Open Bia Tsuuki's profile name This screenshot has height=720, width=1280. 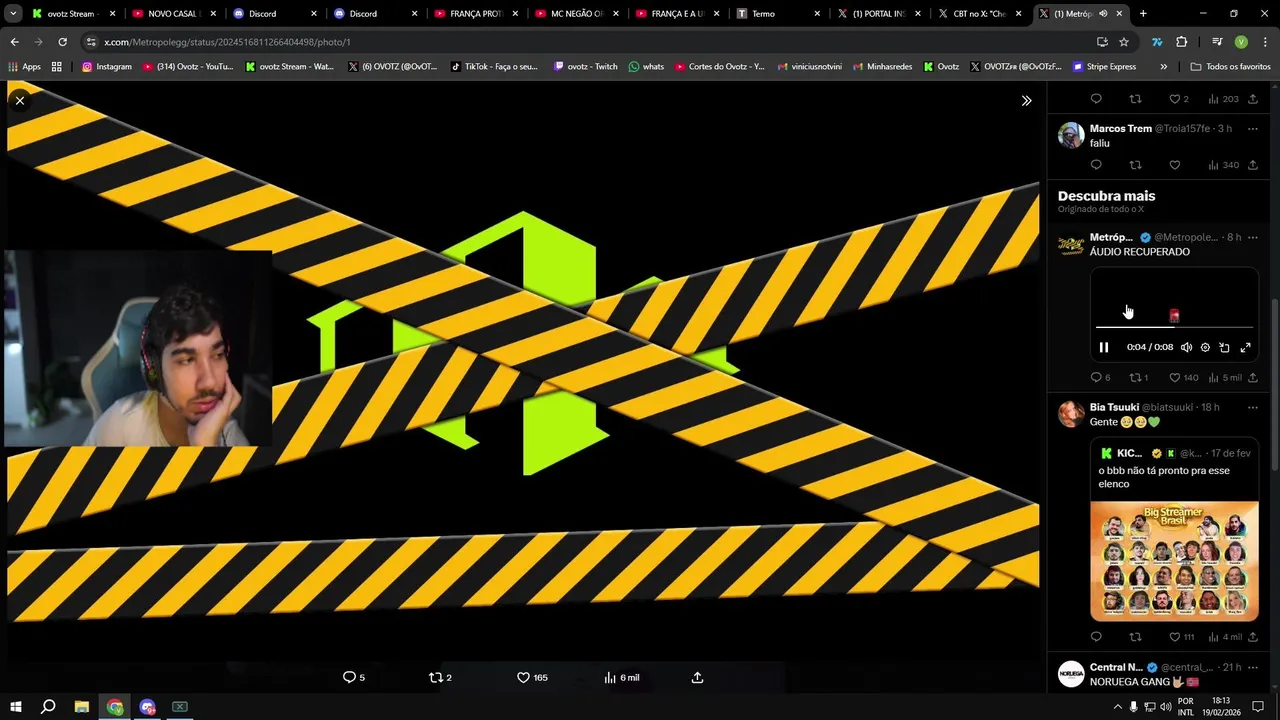pyautogui.click(x=1114, y=407)
